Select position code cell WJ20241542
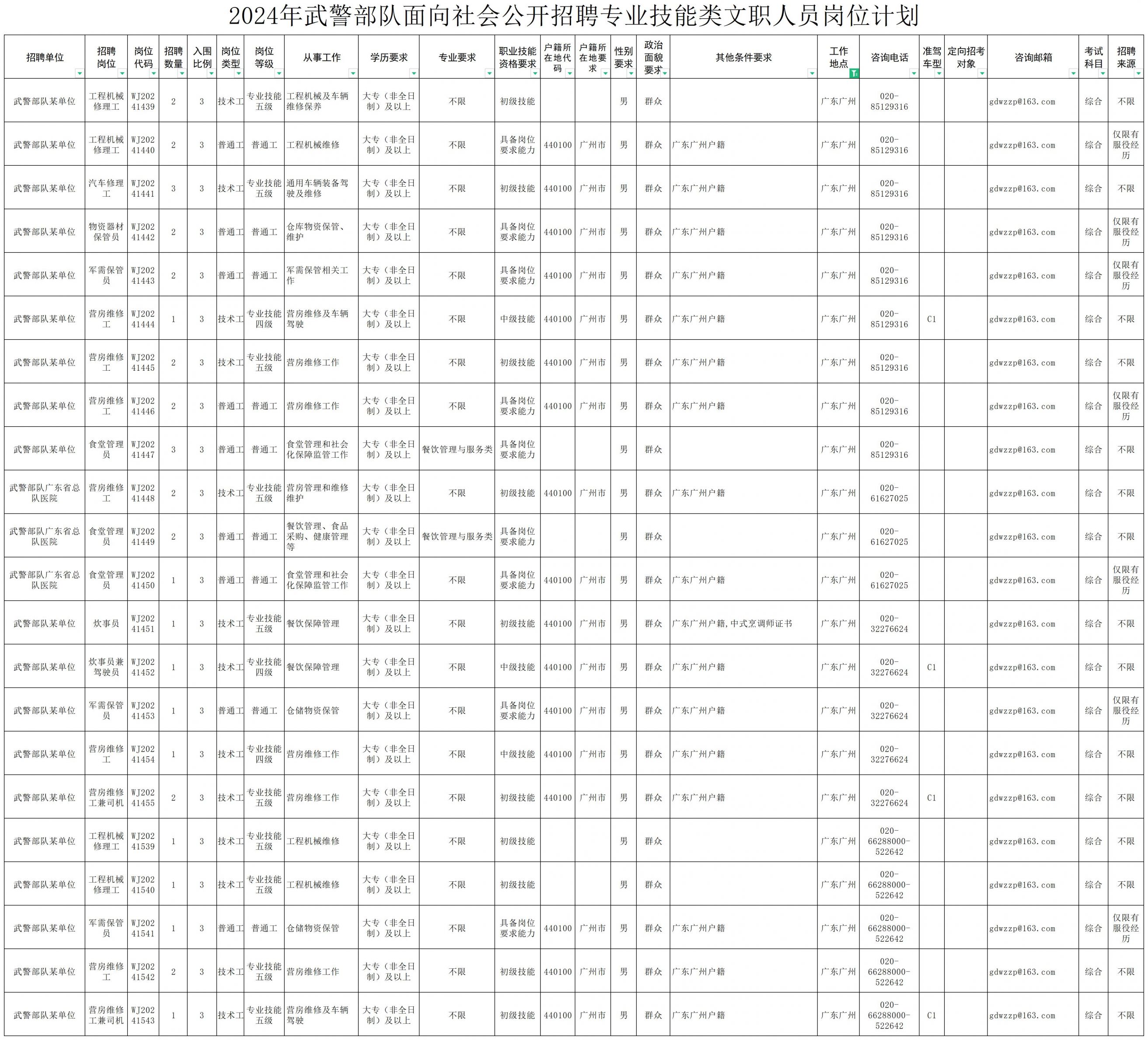1148x1040 pixels. point(143,972)
